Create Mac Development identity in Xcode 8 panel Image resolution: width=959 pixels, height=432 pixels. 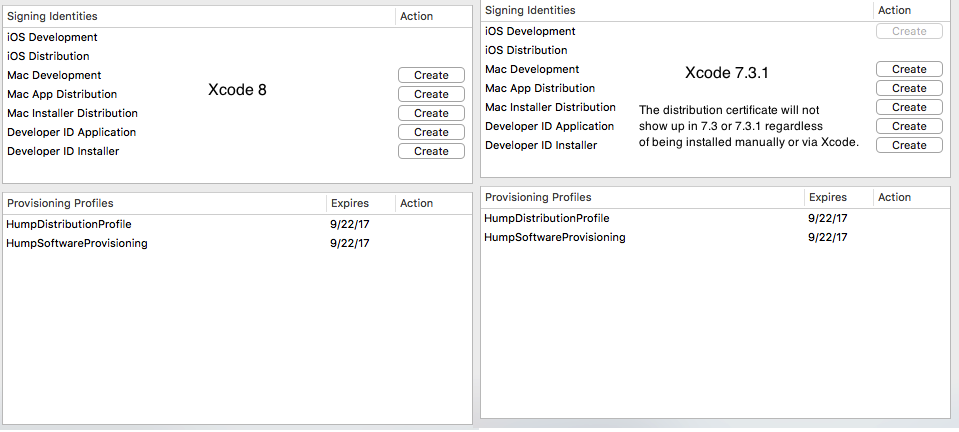431,75
